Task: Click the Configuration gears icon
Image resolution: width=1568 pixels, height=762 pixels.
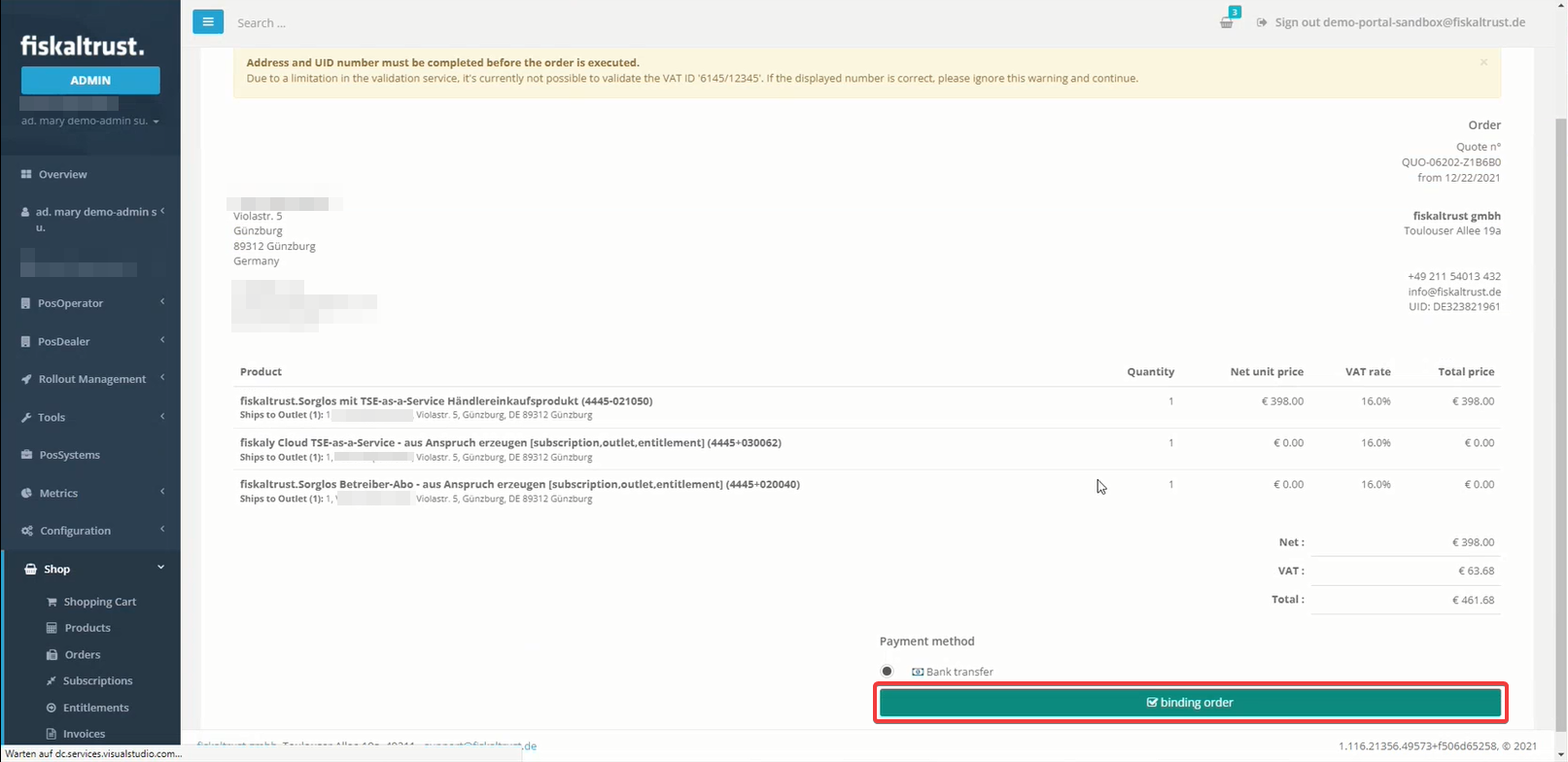Action: point(27,531)
